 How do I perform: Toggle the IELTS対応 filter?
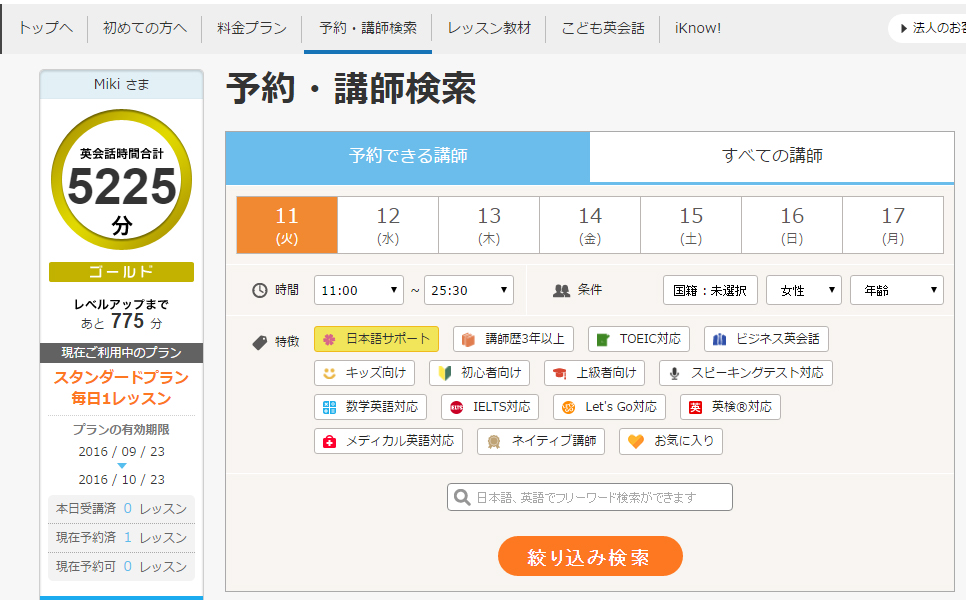tap(490, 407)
